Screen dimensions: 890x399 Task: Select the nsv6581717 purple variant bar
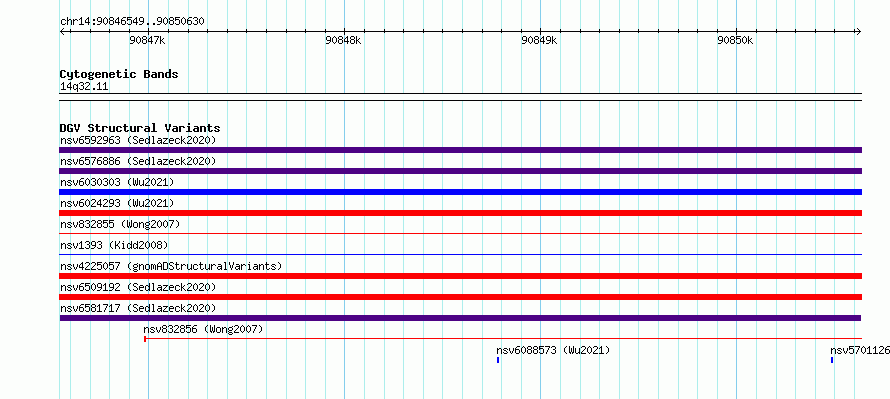click(460, 318)
